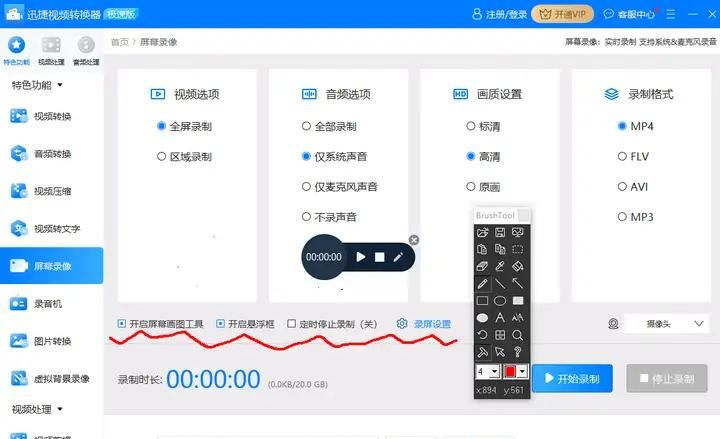Image resolution: width=720 pixels, height=439 pixels.
Task: Select 全屏录制 full-screen recording
Action: [x=184, y=126]
